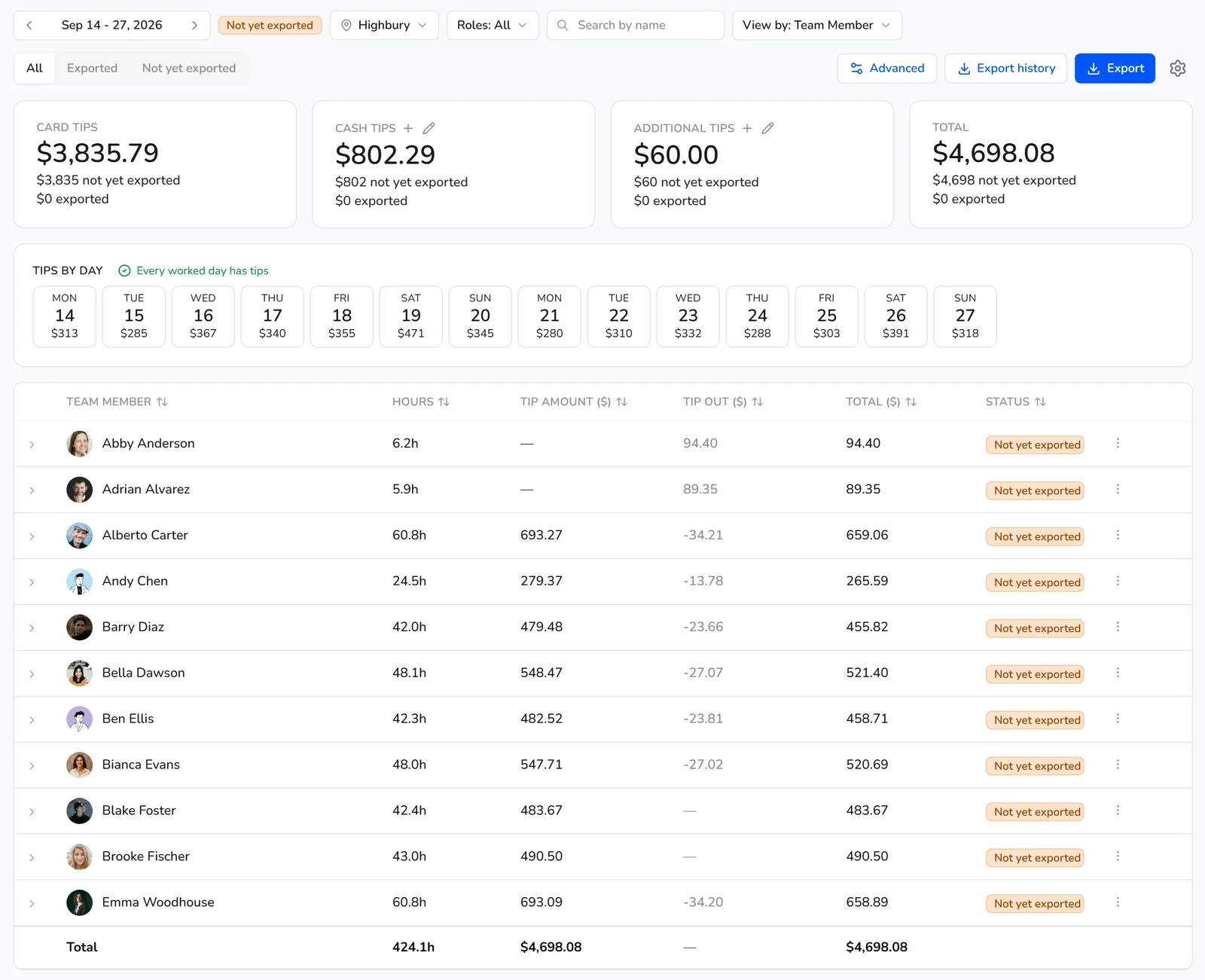Switch to Not yet exported tab

click(189, 69)
